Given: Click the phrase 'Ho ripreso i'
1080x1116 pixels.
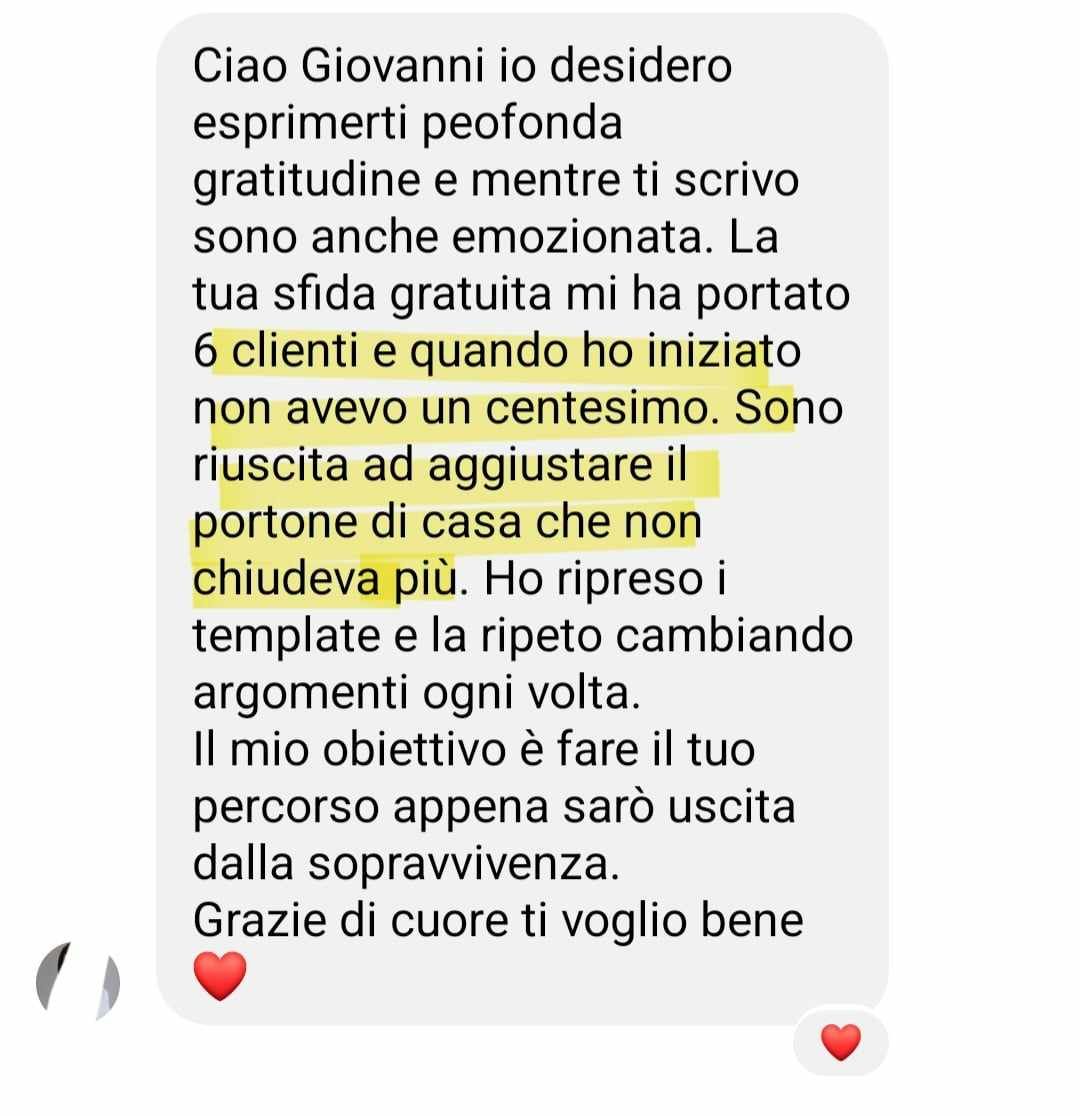Looking at the screenshot, I should (605, 579).
